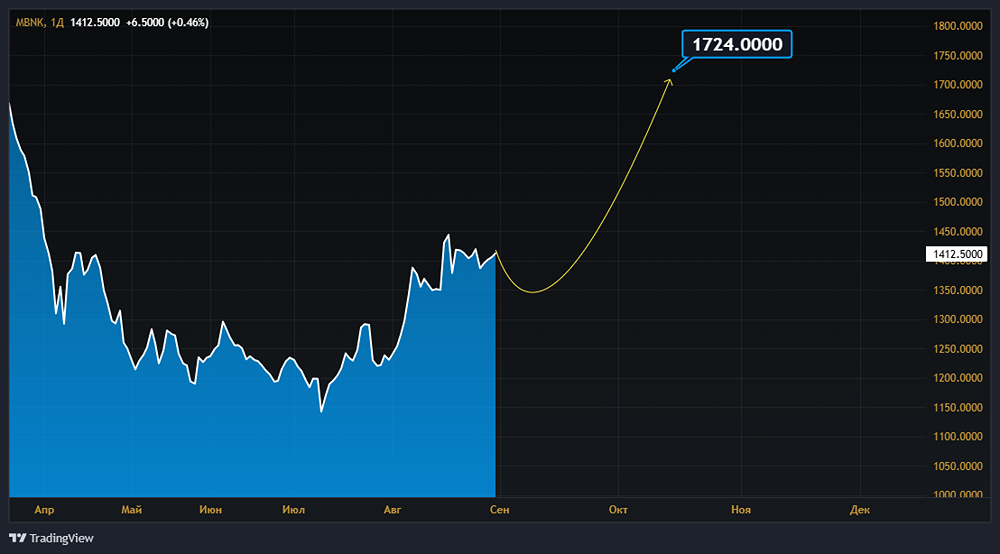Select the 1724.0000 target price callout

pyautogui.click(x=737, y=45)
